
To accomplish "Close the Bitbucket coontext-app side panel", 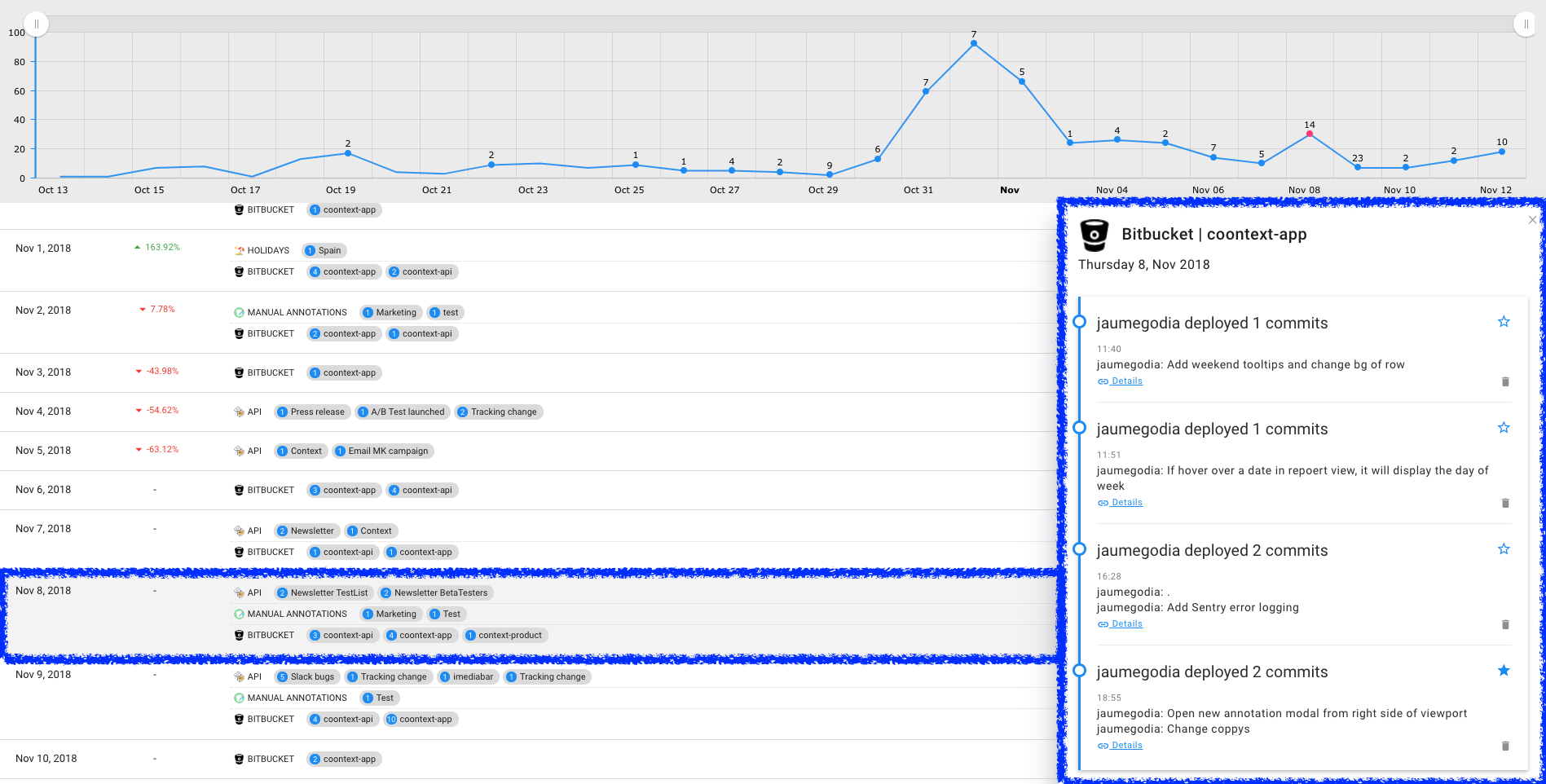I will point(1532,219).
